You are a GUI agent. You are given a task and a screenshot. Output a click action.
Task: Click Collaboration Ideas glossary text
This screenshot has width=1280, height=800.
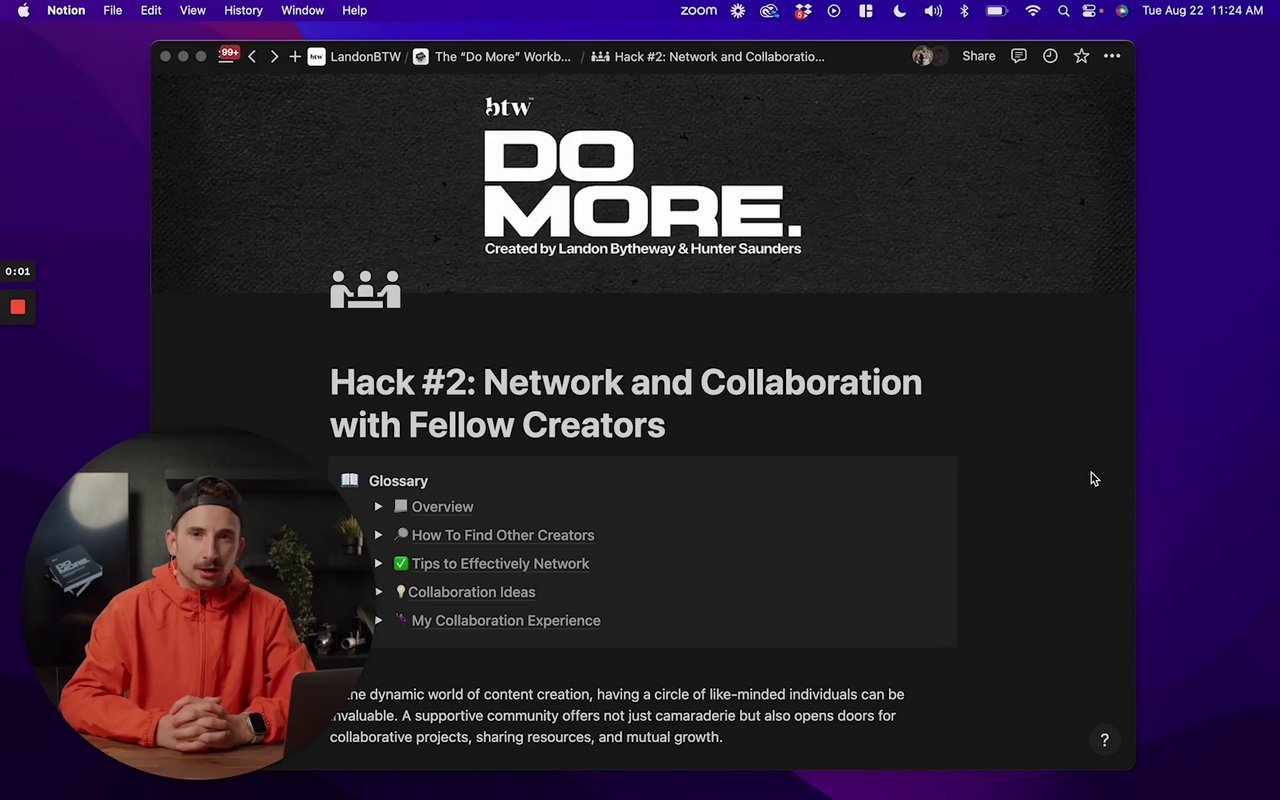coord(471,592)
